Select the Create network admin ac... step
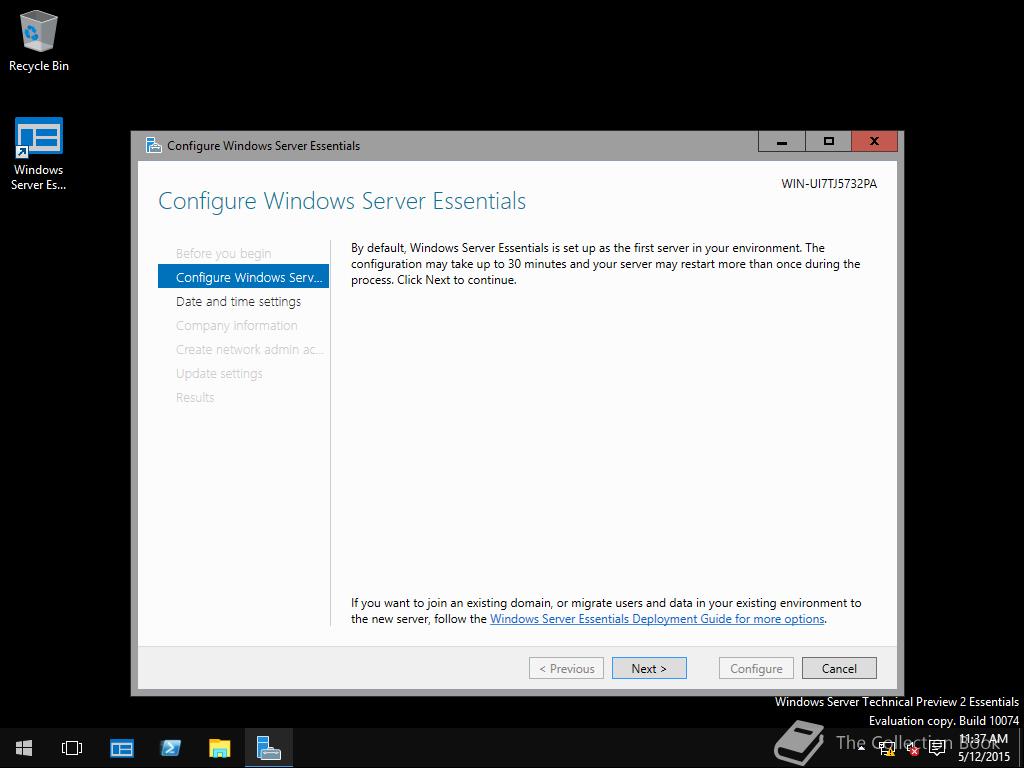 (x=249, y=349)
